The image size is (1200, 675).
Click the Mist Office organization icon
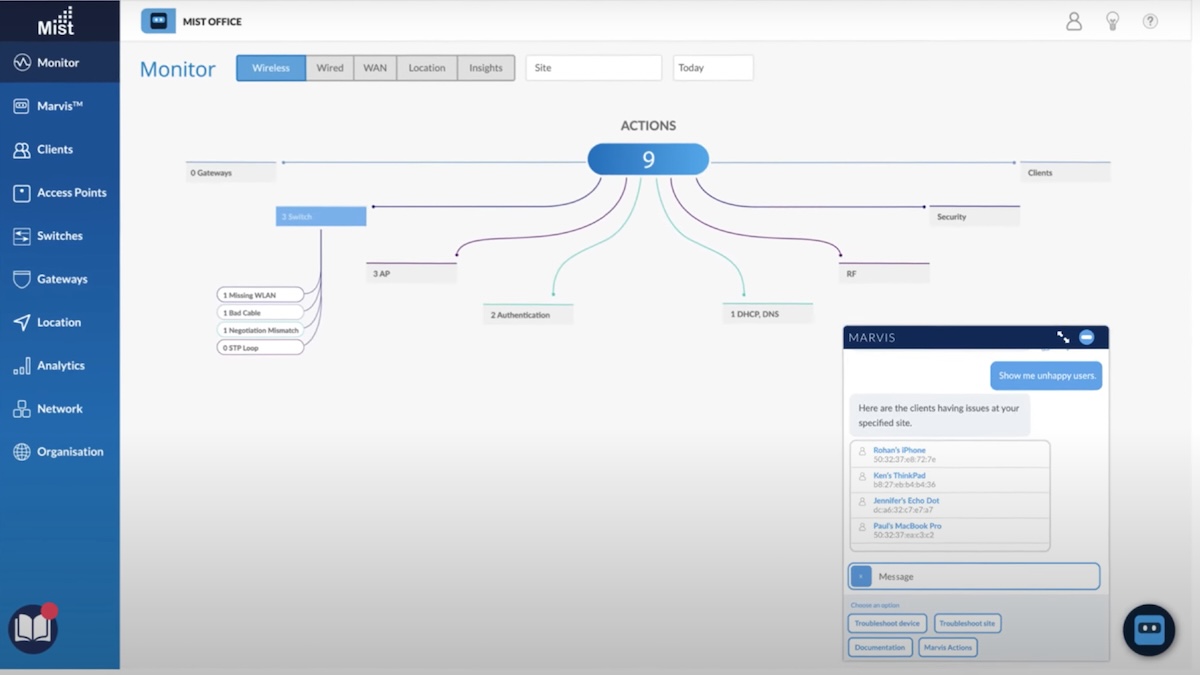click(x=158, y=21)
